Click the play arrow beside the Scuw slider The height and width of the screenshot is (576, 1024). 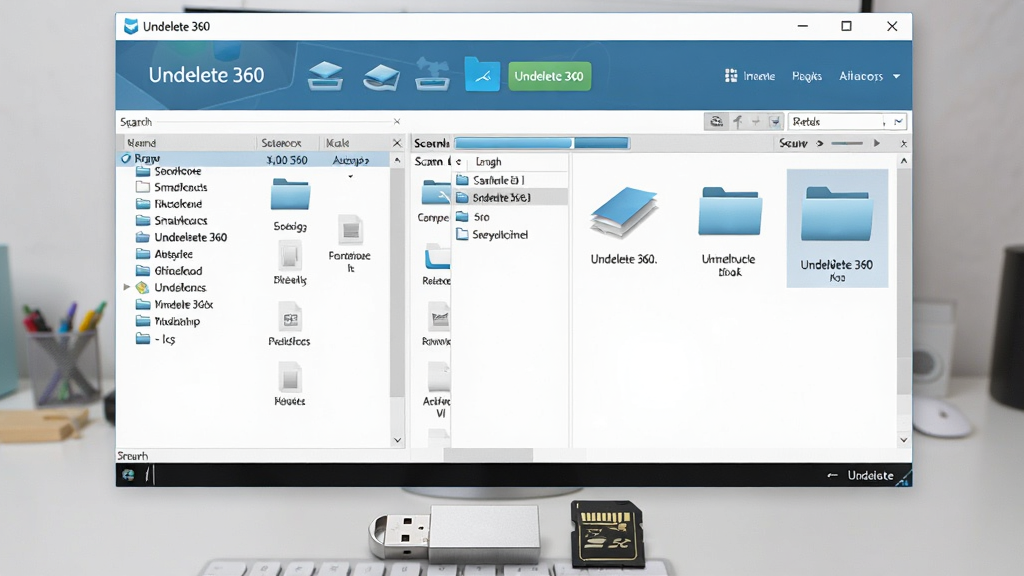coord(877,143)
